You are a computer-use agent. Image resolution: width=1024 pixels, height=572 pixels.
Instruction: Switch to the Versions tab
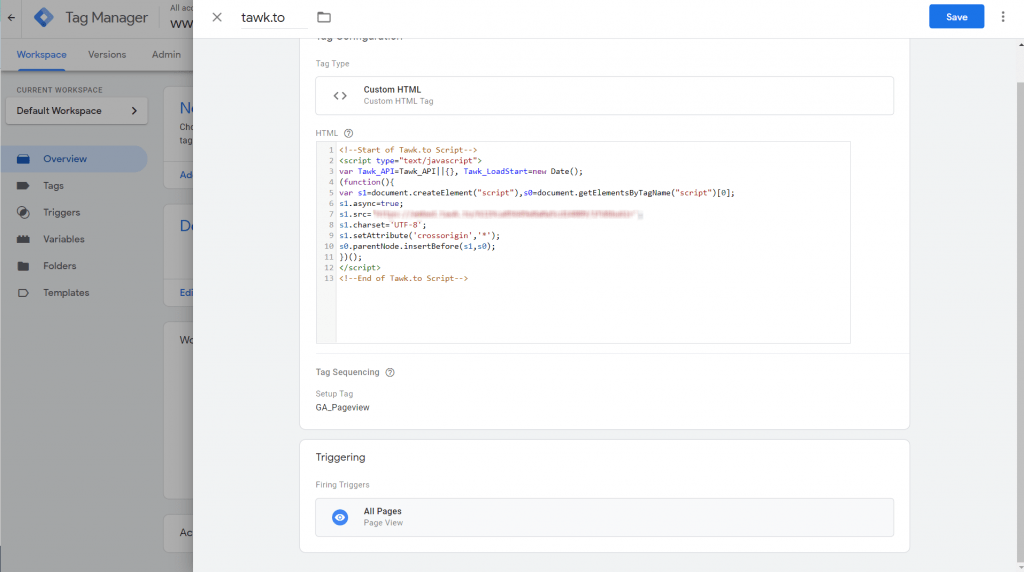pyautogui.click(x=107, y=55)
